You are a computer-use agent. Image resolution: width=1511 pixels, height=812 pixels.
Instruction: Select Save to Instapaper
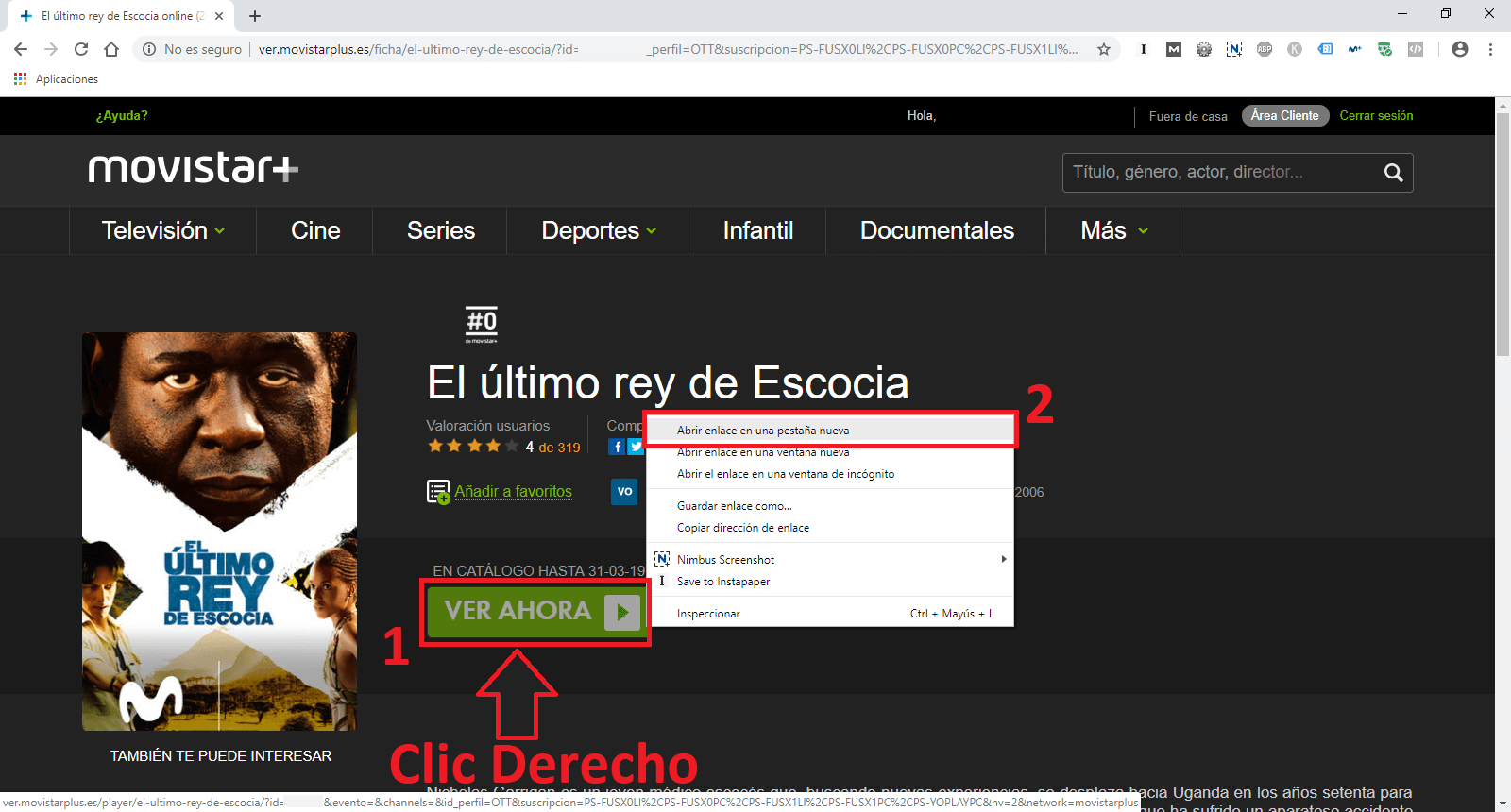tap(830, 582)
